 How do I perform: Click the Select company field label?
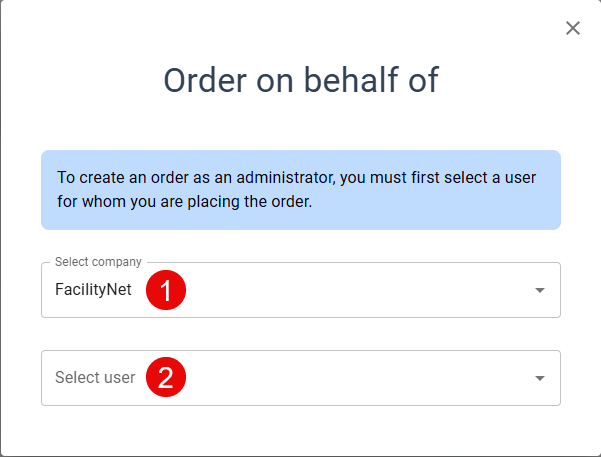pos(98,262)
